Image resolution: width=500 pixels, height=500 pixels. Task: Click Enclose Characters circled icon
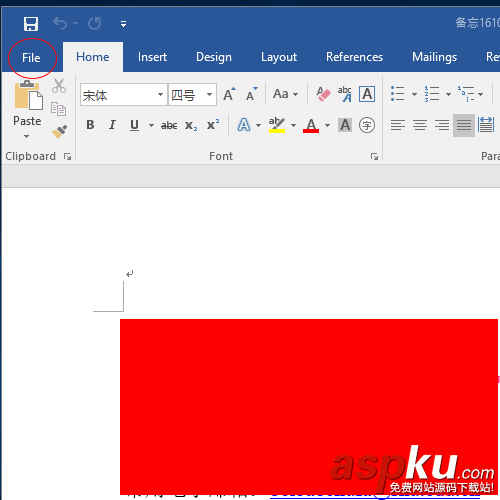[x=367, y=125]
